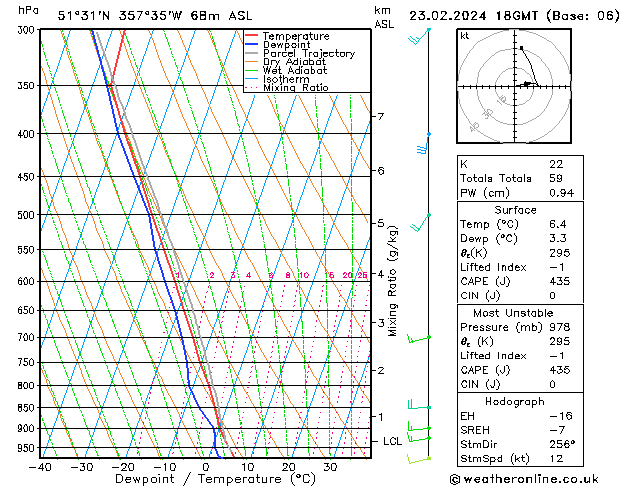The height and width of the screenshot is (486, 629).
Task: Click the pink mixing ratio value 25
Action: (362, 275)
